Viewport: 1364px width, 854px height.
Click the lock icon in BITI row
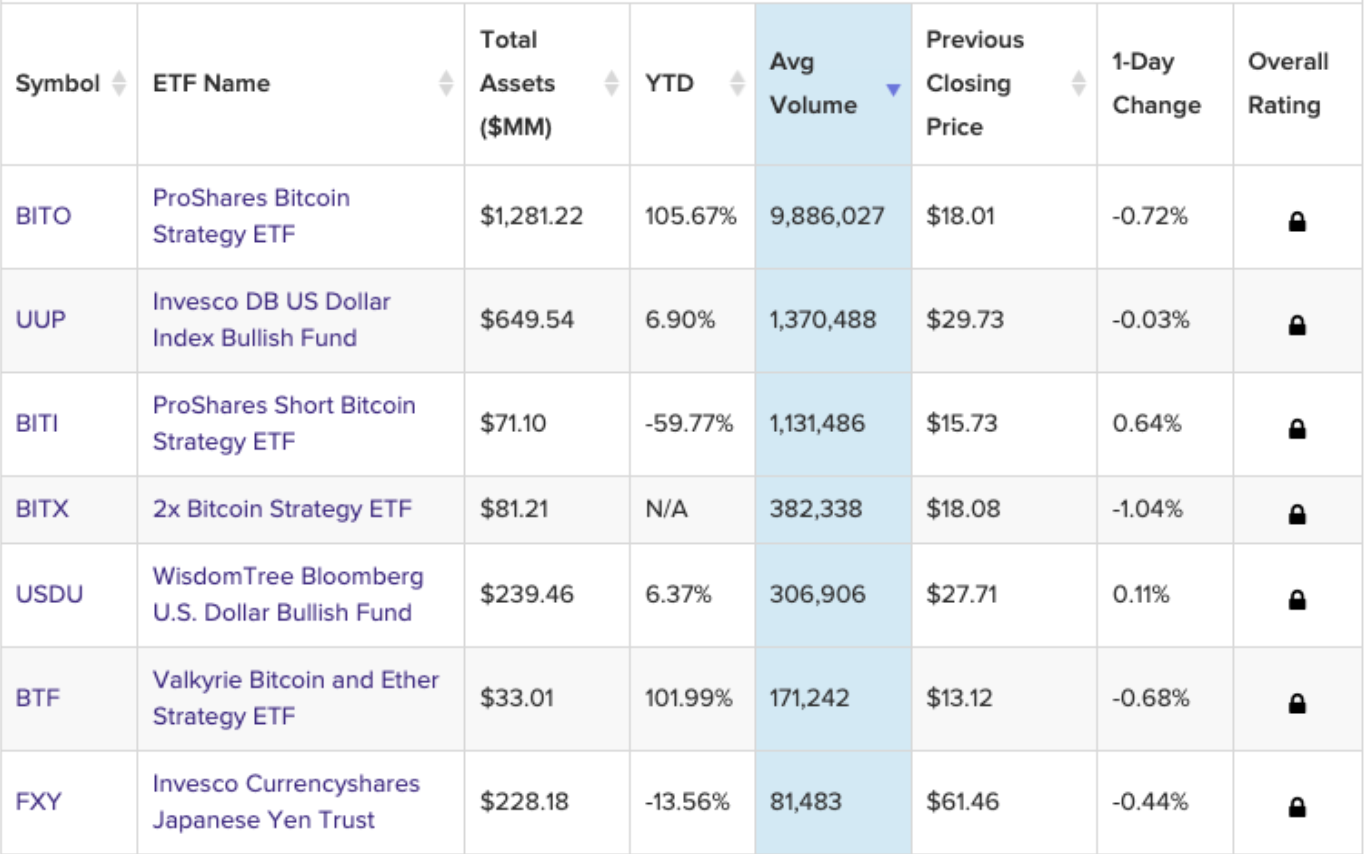[1297, 429]
